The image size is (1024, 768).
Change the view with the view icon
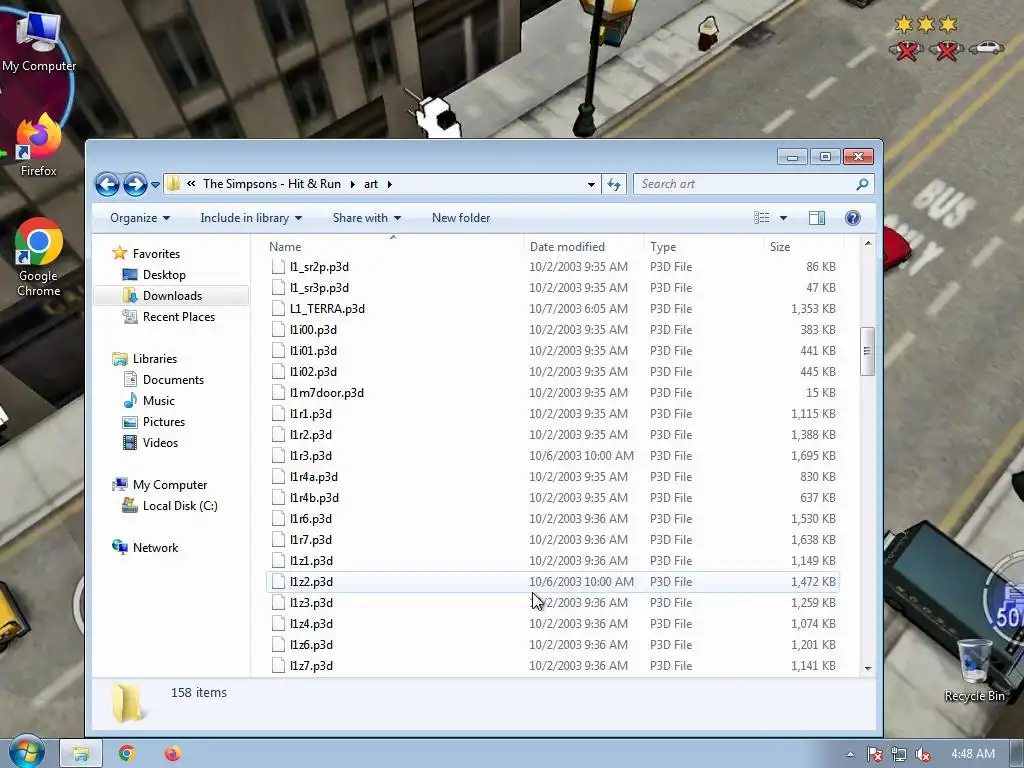pyautogui.click(x=761, y=218)
